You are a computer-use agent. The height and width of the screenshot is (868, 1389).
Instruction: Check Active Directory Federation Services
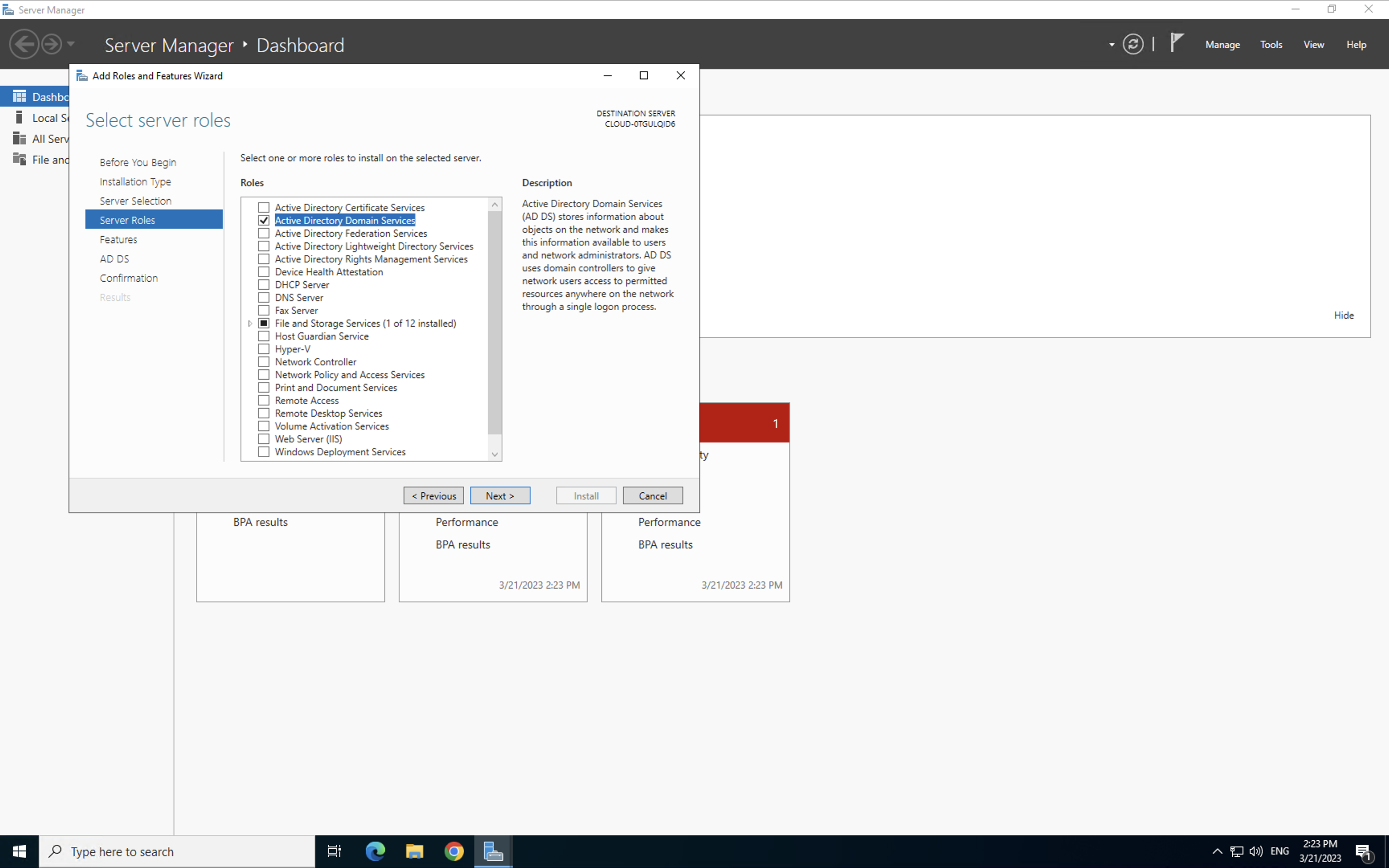pos(263,233)
